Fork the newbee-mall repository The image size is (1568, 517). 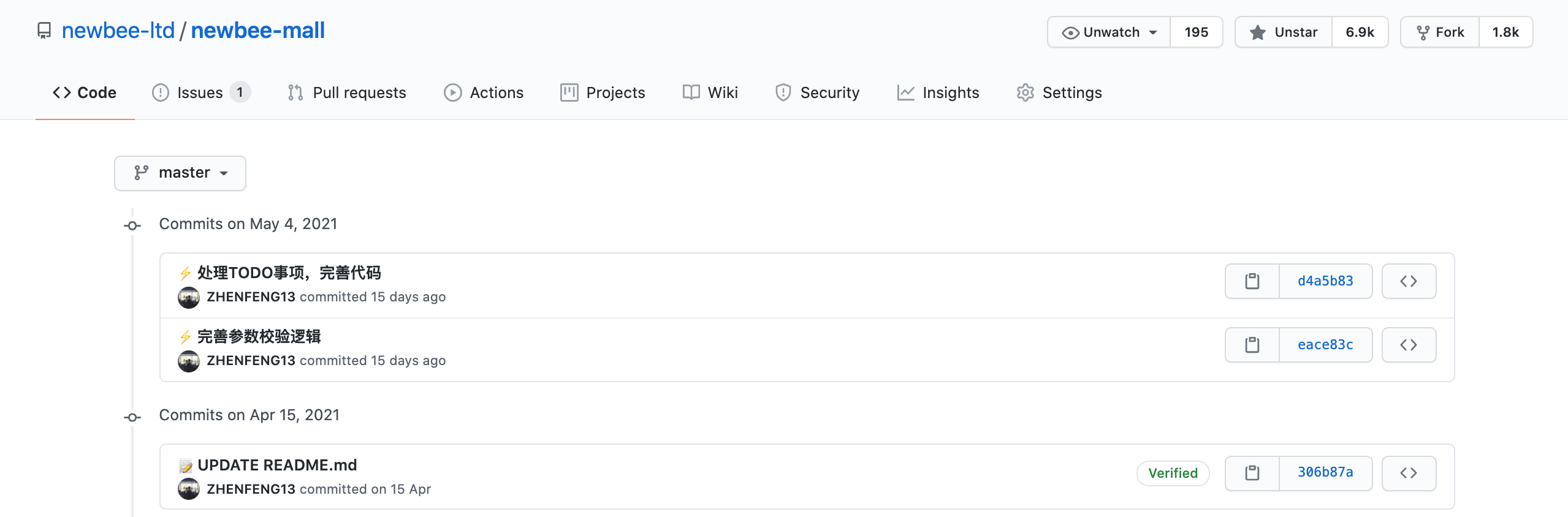(1441, 32)
